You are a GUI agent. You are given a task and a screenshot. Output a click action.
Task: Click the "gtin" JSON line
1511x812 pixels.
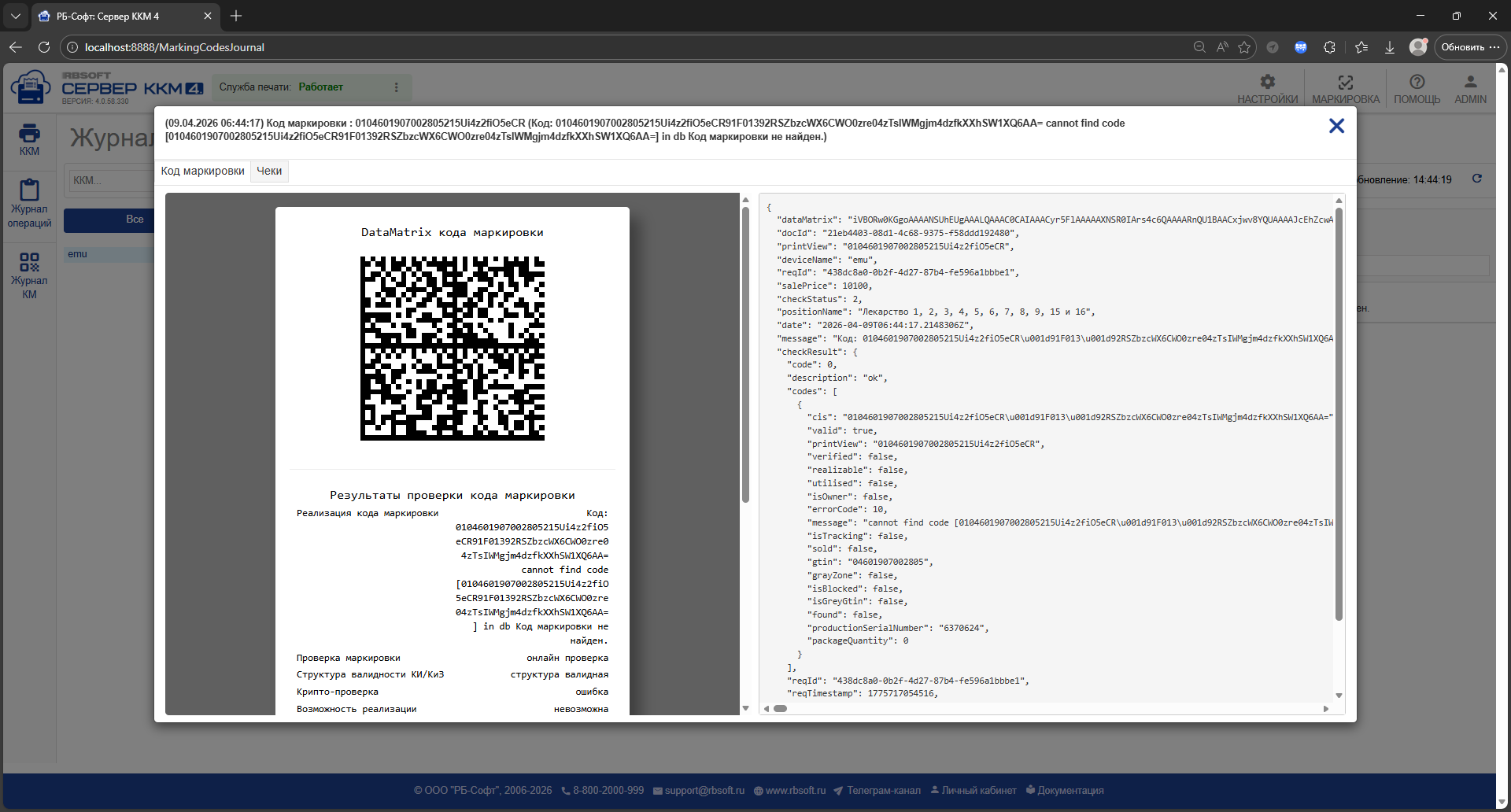pos(870,563)
